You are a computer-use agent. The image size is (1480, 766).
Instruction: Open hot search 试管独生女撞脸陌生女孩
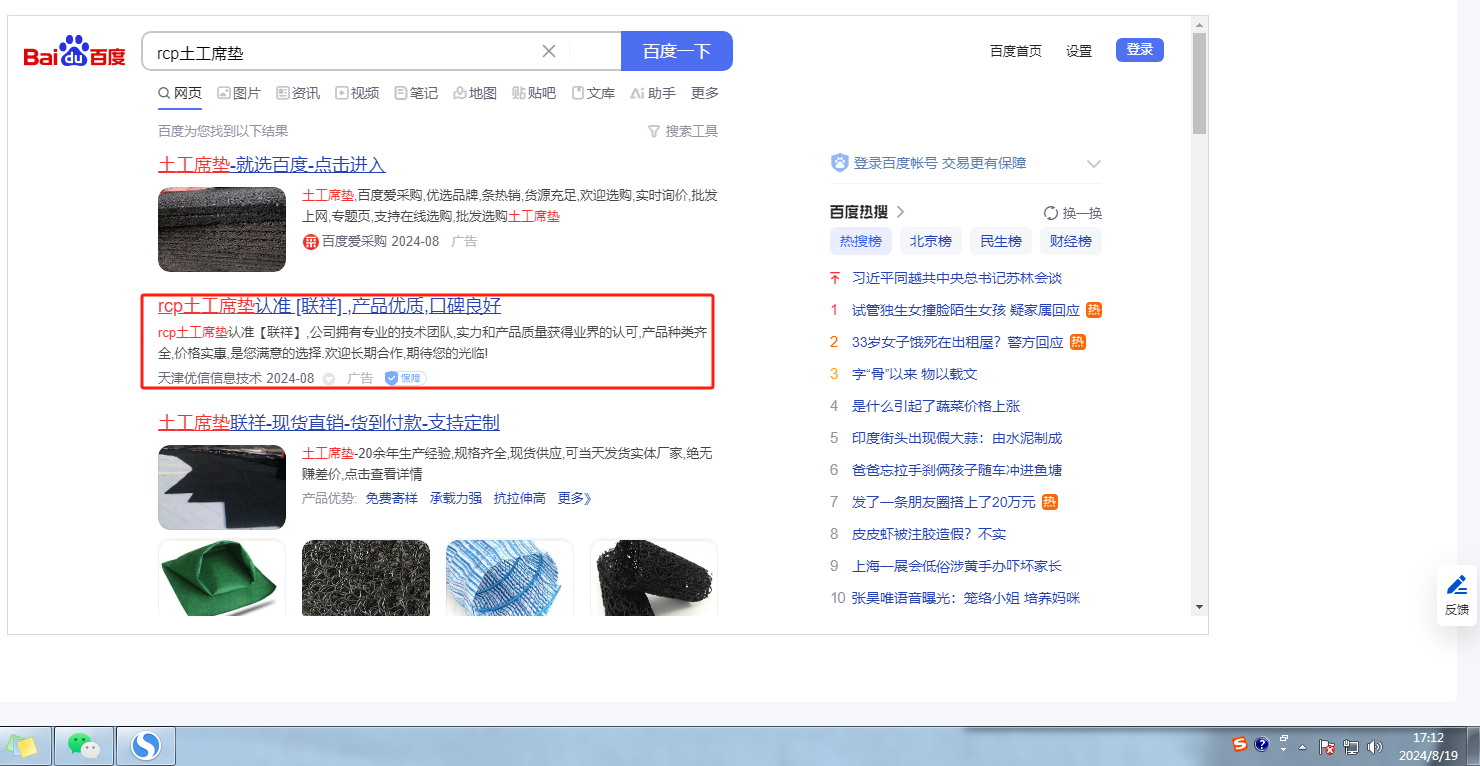click(x=965, y=310)
